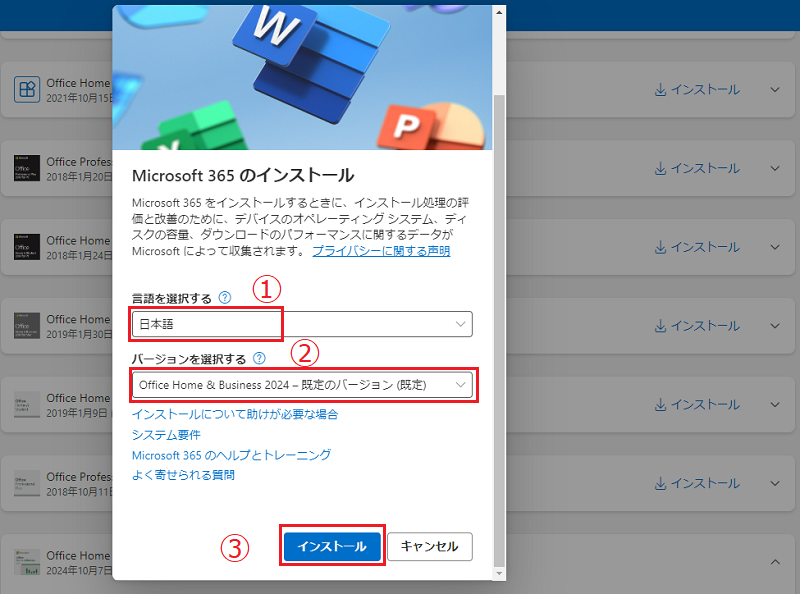Expand the 2018年1月20日 Office Professional row chevron
Image resolution: width=800 pixels, height=594 pixels.
click(775, 168)
